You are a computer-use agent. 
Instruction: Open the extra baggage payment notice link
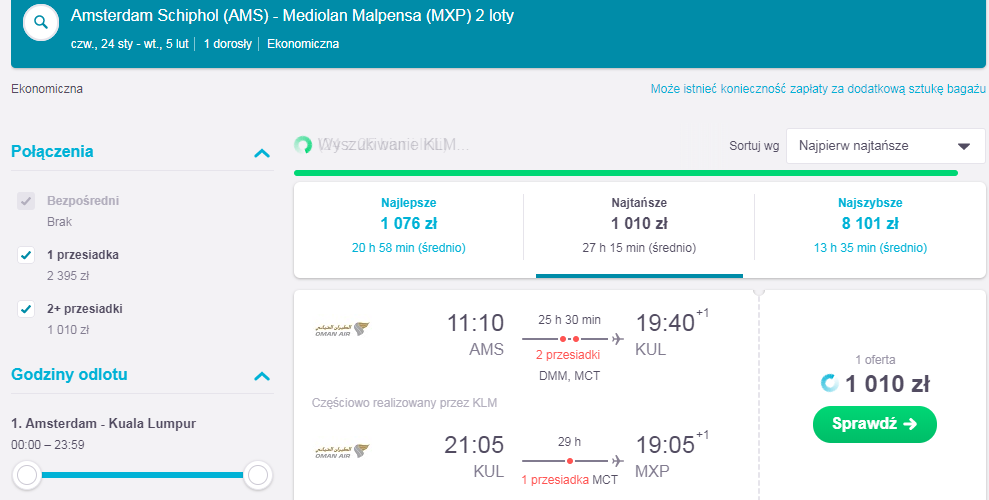(818, 89)
